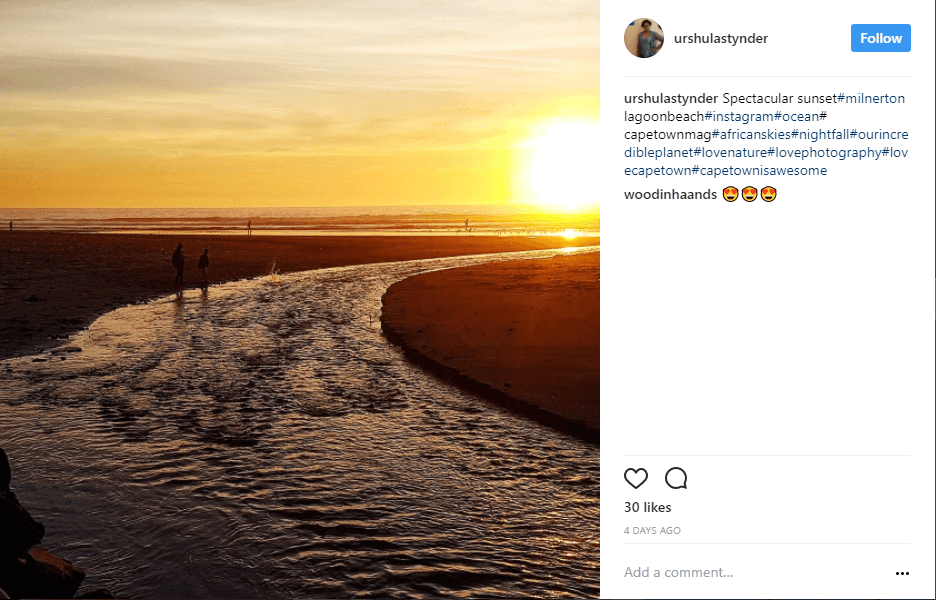Open urshulastynder's profile picture
Image resolution: width=936 pixels, height=600 pixels.
pyautogui.click(x=644, y=38)
